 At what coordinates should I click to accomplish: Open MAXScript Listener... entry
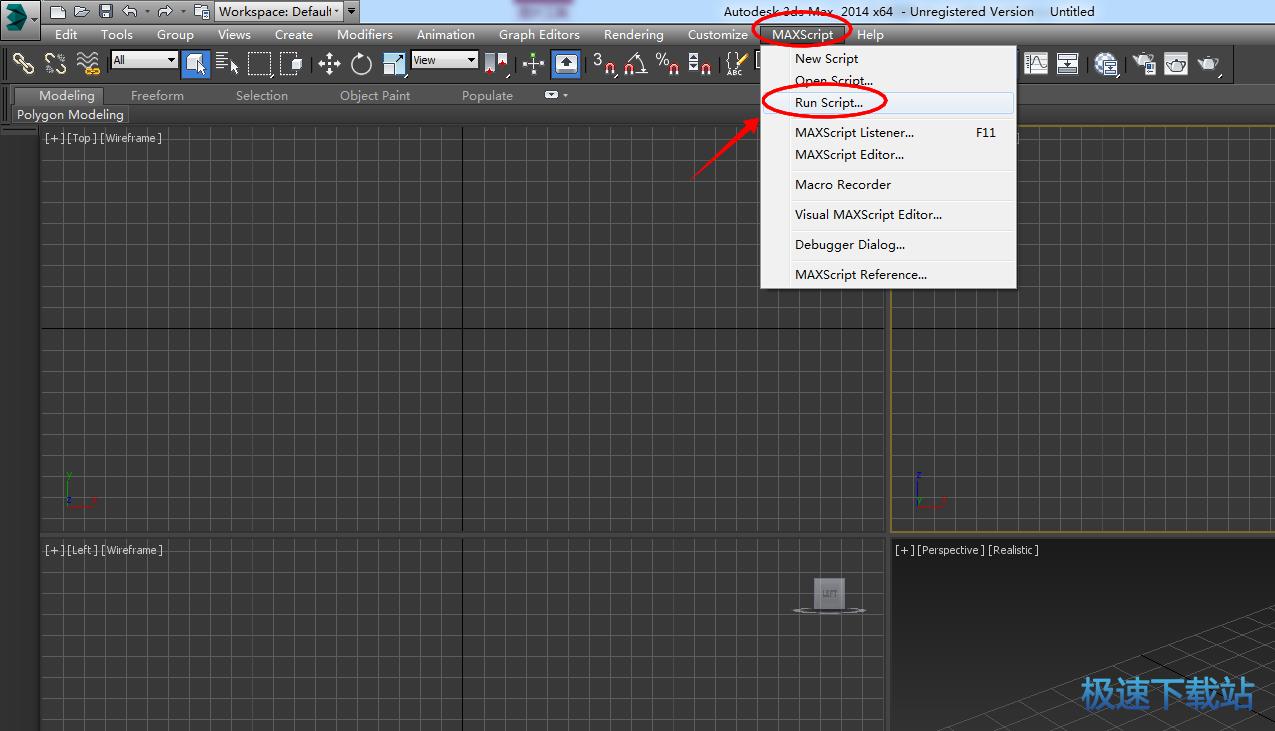(x=888, y=133)
